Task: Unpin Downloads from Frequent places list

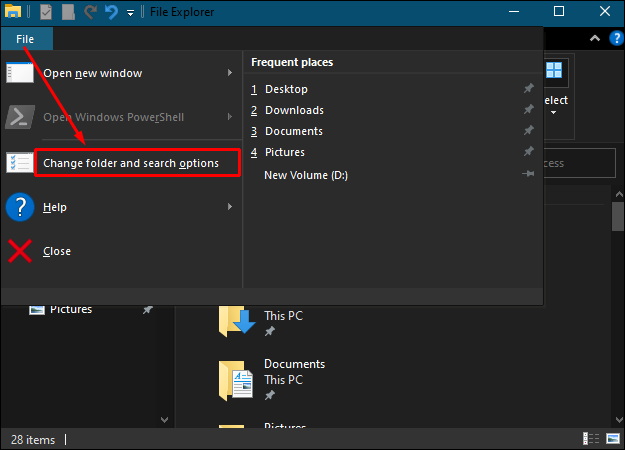Action: click(x=529, y=110)
